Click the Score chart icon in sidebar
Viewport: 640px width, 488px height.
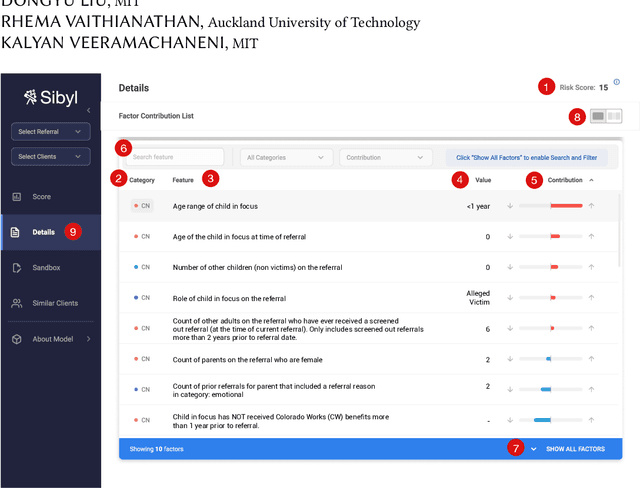click(16, 197)
